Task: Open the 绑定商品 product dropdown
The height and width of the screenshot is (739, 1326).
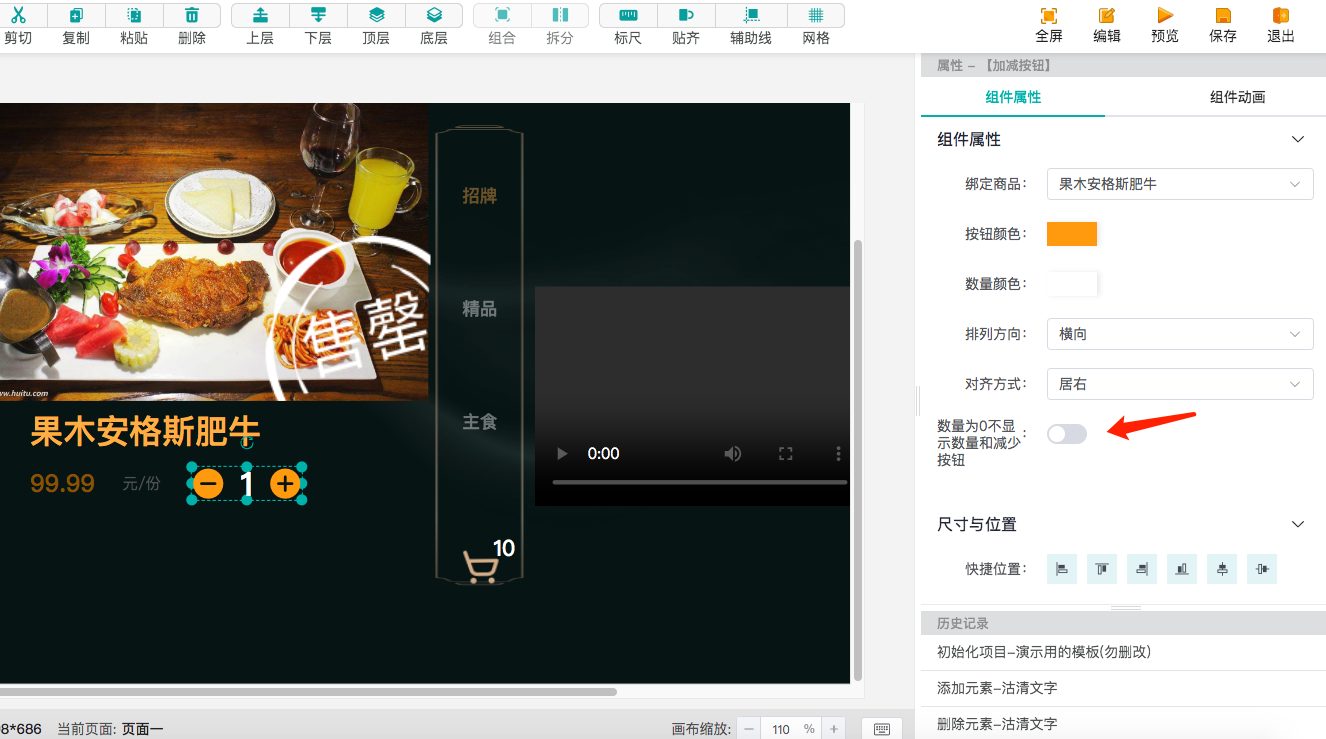Action: [1180, 184]
